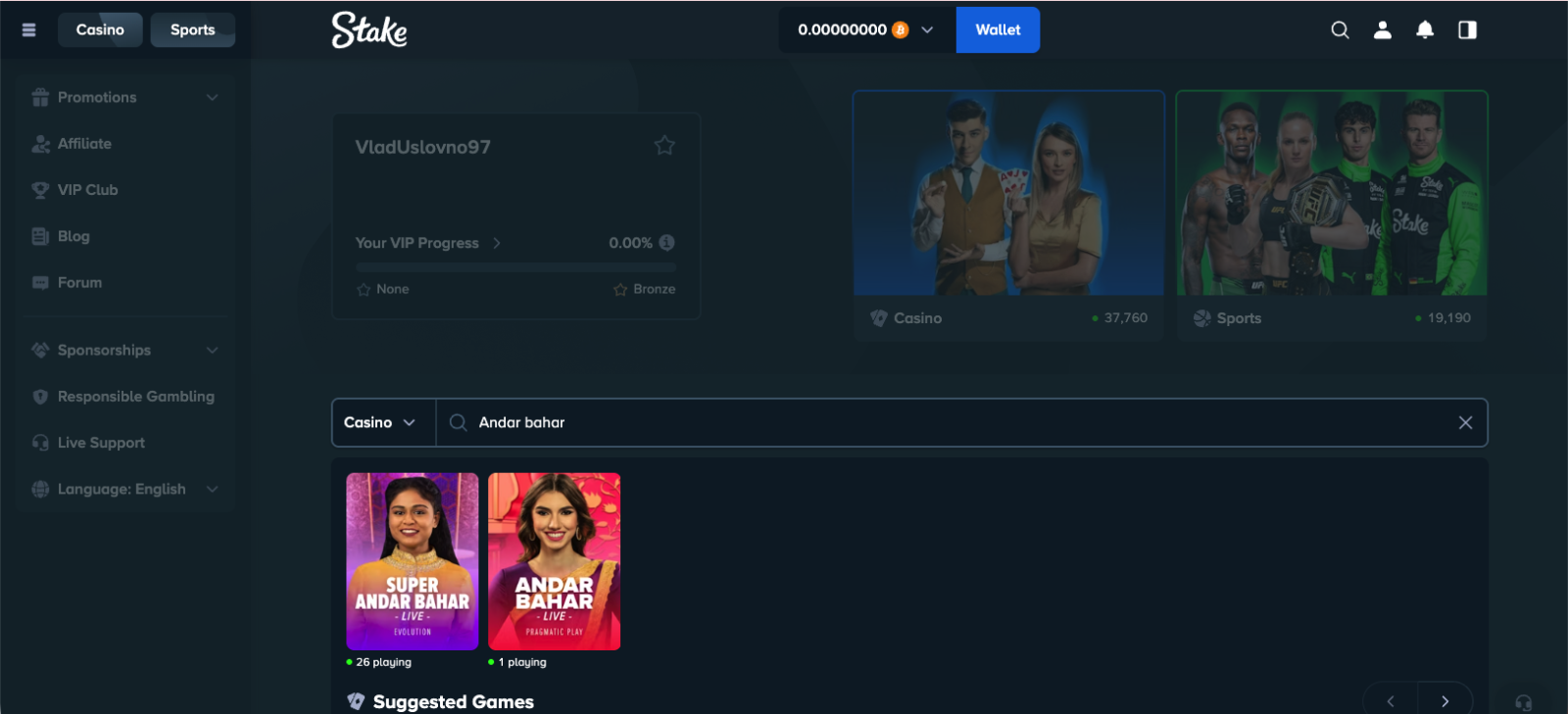Click the Sponsorships handshake icon
The height and width of the screenshot is (714, 1568).
tap(40, 350)
